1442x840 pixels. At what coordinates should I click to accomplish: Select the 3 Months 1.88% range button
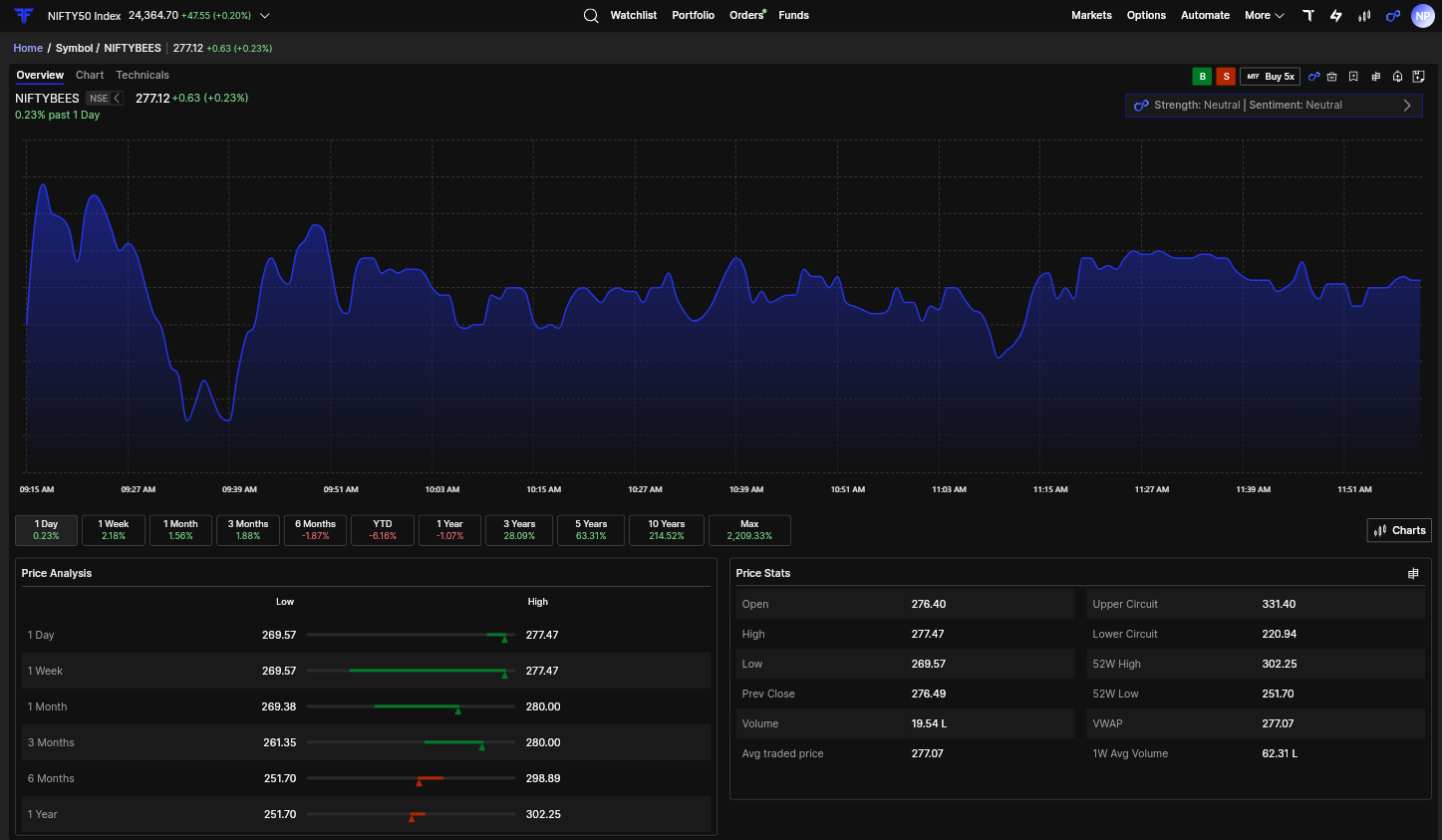248,530
